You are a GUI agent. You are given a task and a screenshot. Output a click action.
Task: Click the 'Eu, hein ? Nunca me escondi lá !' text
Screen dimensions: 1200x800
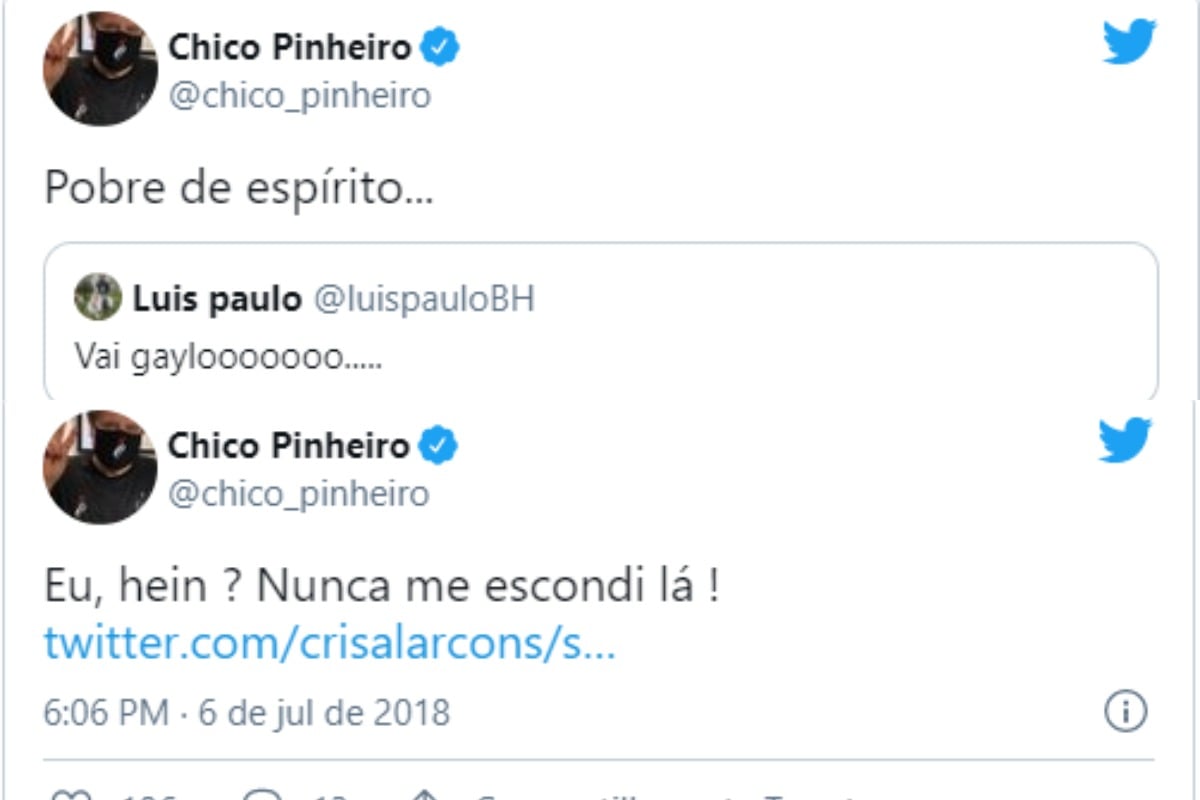[381, 588]
